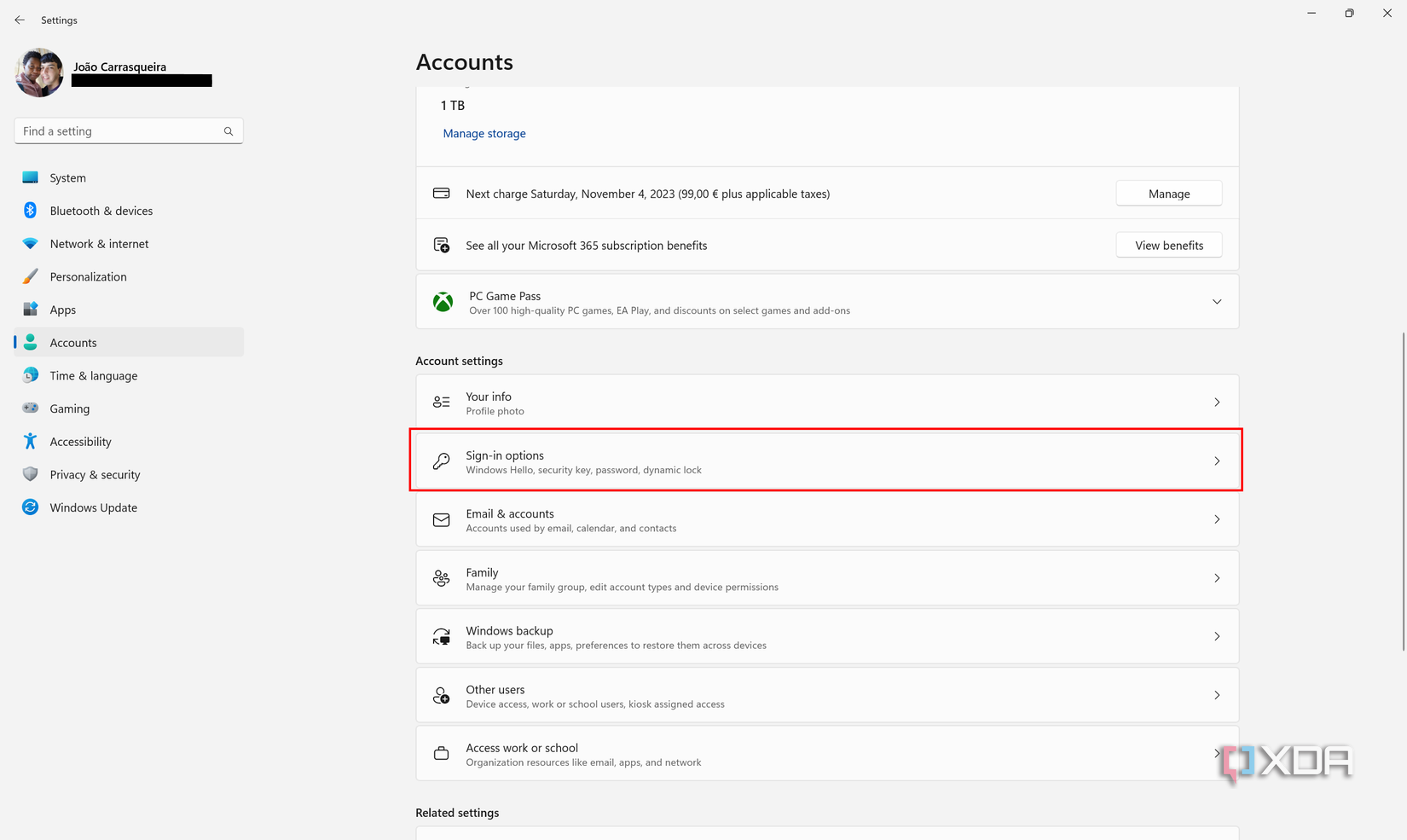The width and height of the screenshot is (1407, 840).
Task: Click the Accessibility figure icon
Action: pos(31,441)
